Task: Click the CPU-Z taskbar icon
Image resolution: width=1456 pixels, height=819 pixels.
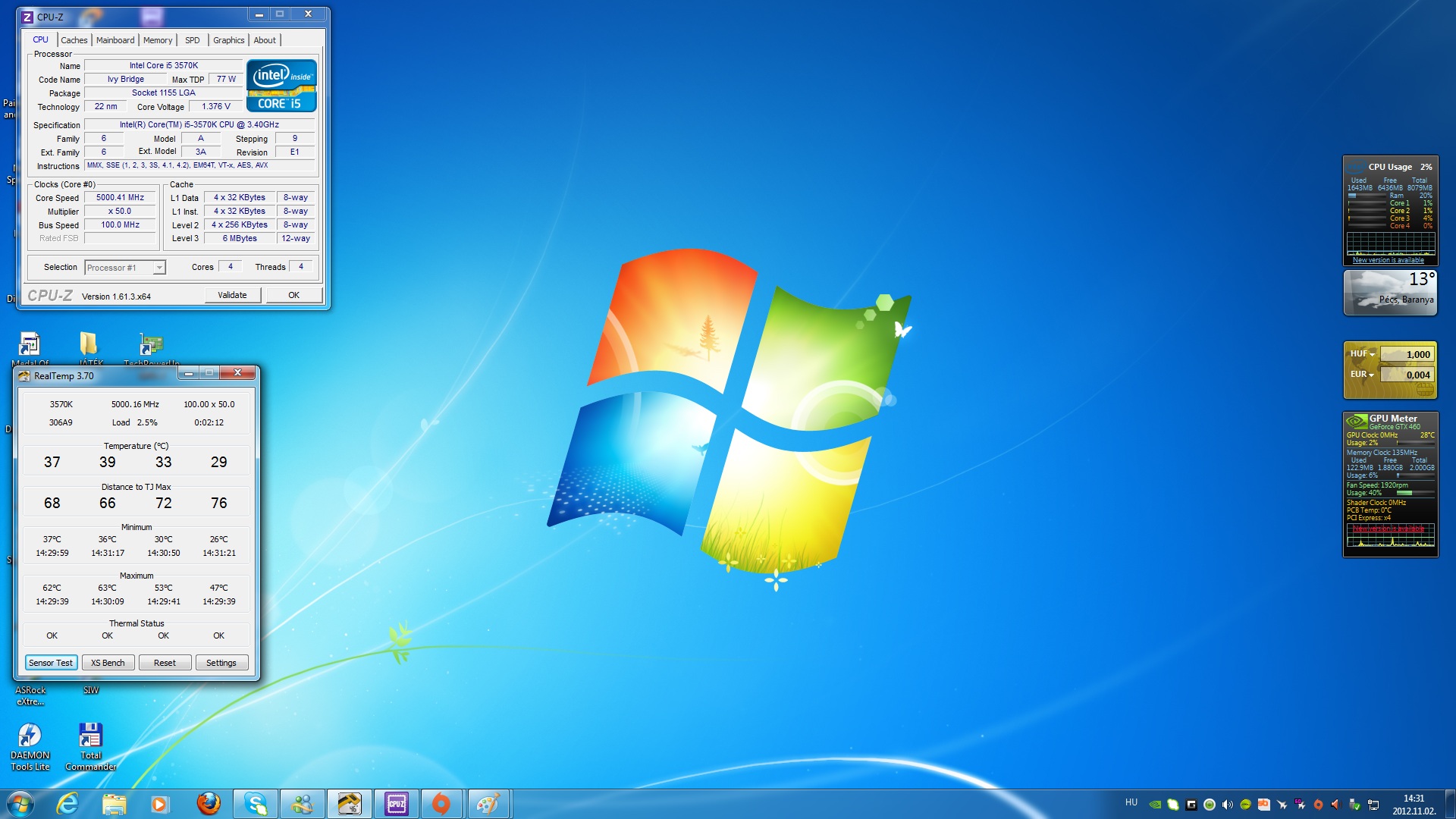Action: point(396,804)
